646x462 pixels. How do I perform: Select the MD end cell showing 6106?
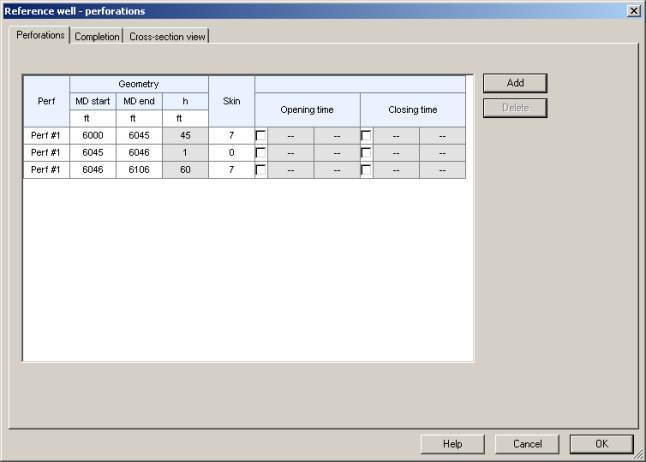click(139, 170)
